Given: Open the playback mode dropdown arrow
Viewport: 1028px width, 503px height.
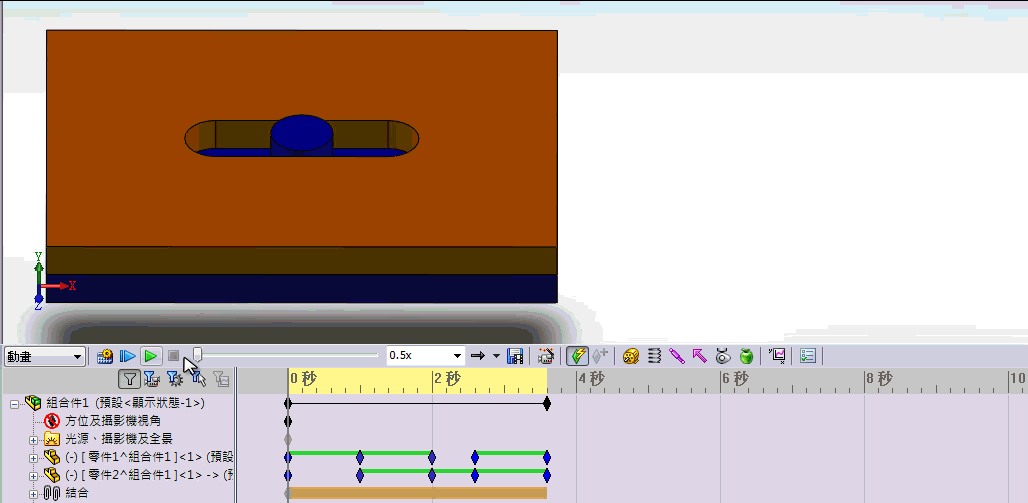Looking at the screenshot, I should (496, 356).
